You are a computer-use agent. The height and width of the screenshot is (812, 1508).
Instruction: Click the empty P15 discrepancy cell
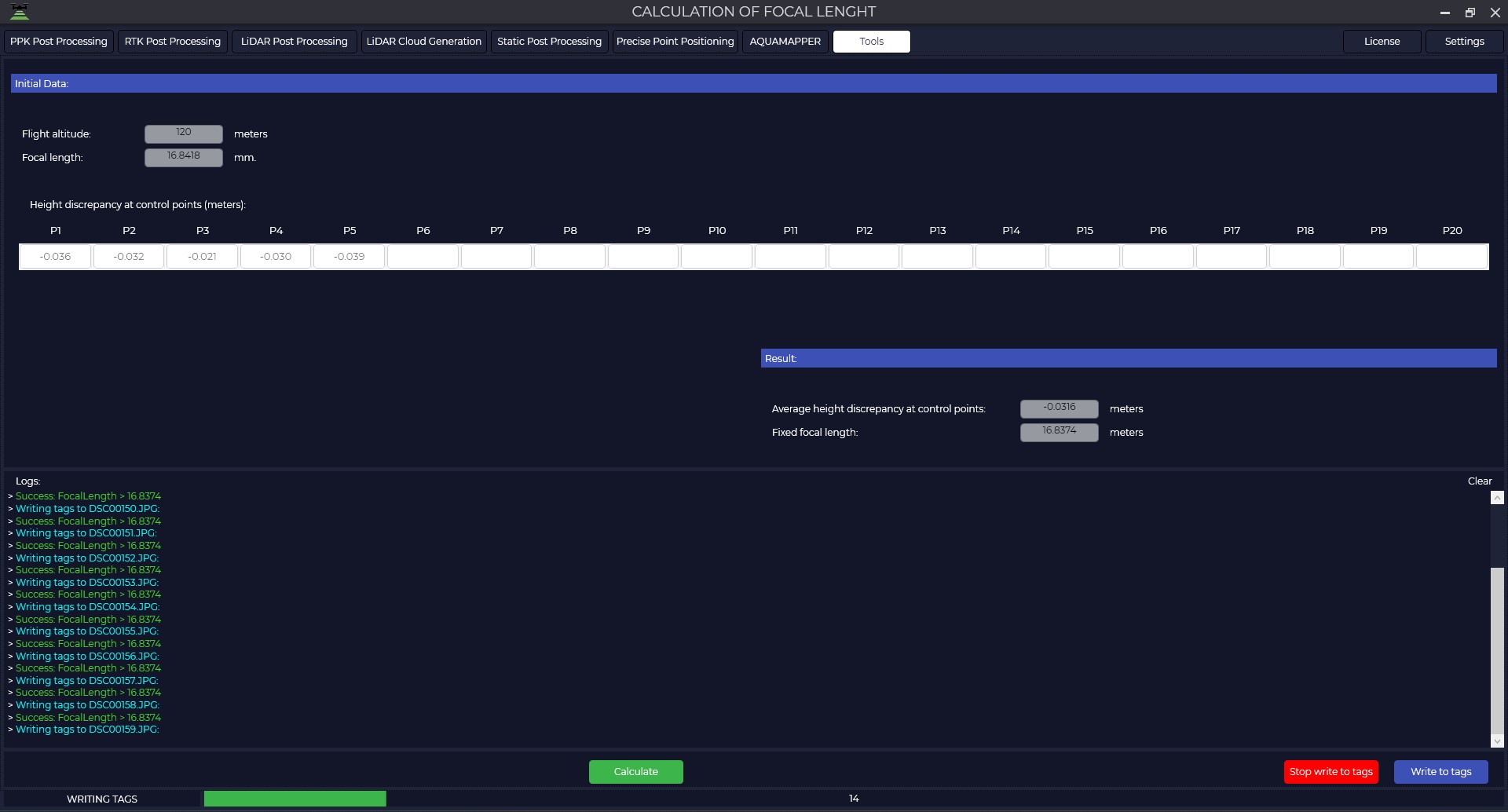(1085, 257)
